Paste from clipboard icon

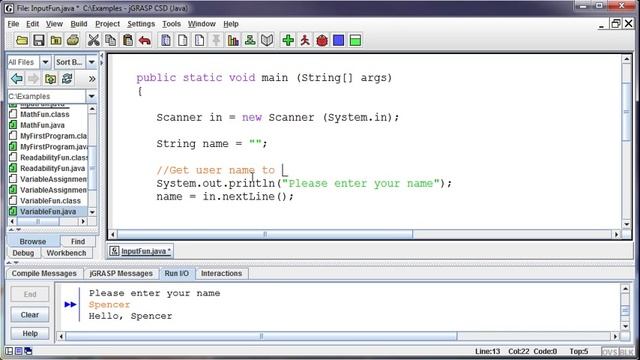(x=128, y=40)
